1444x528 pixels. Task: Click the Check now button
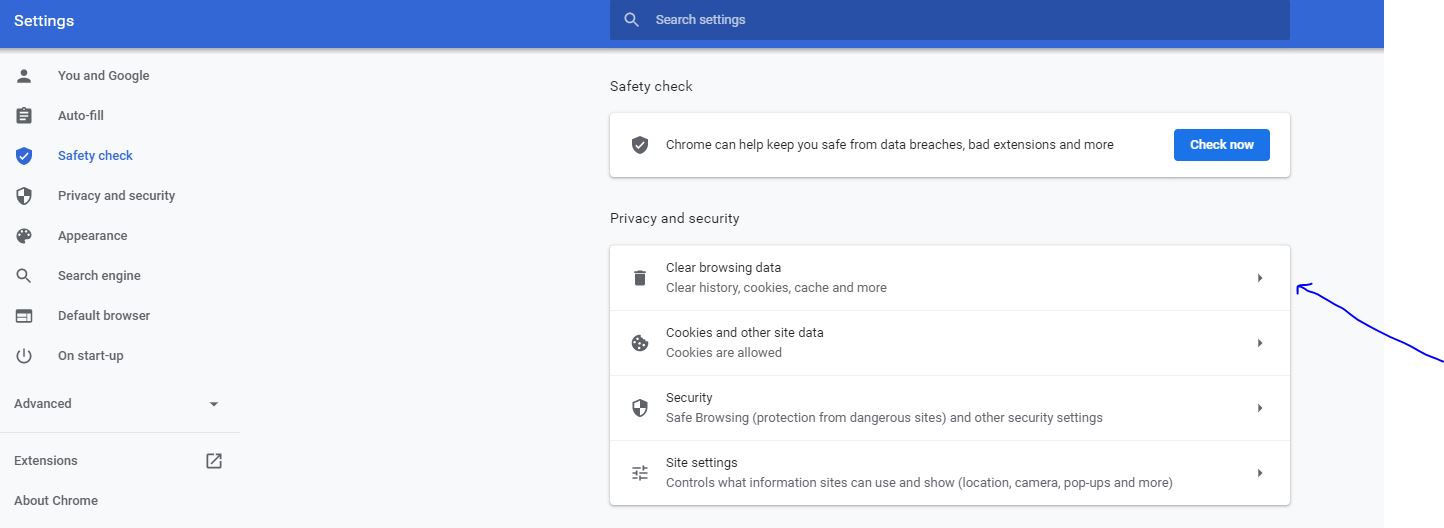(x=1222, y=145)
